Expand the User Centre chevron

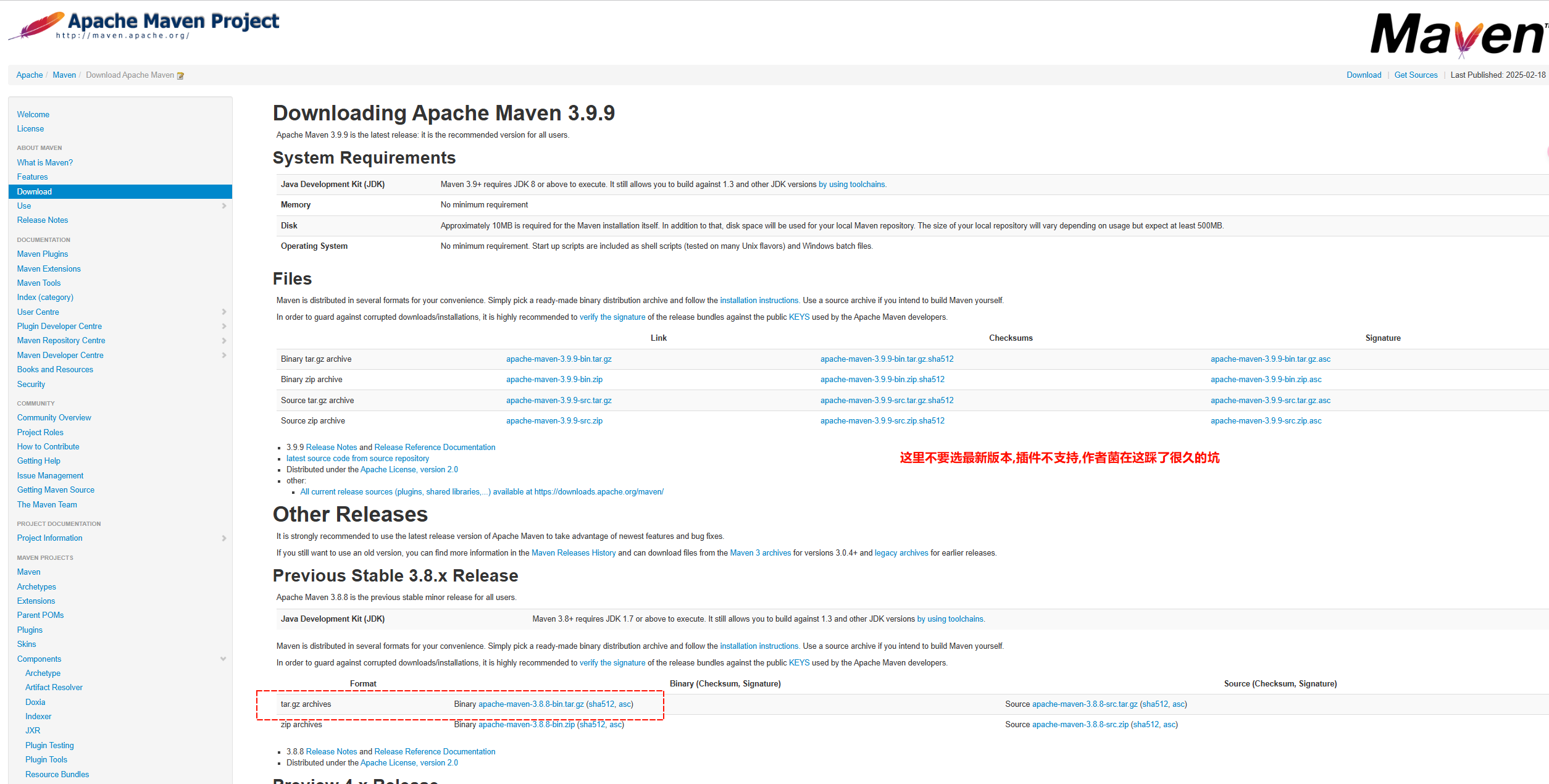coord(224,312)
